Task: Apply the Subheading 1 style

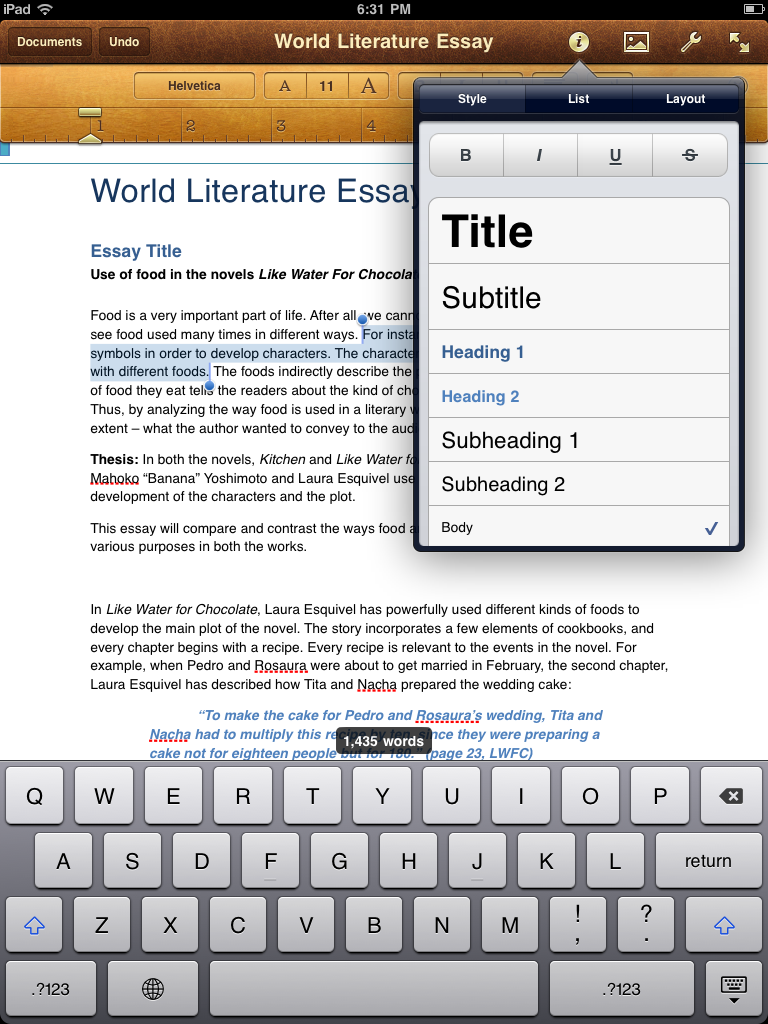Action: point(579,440)
